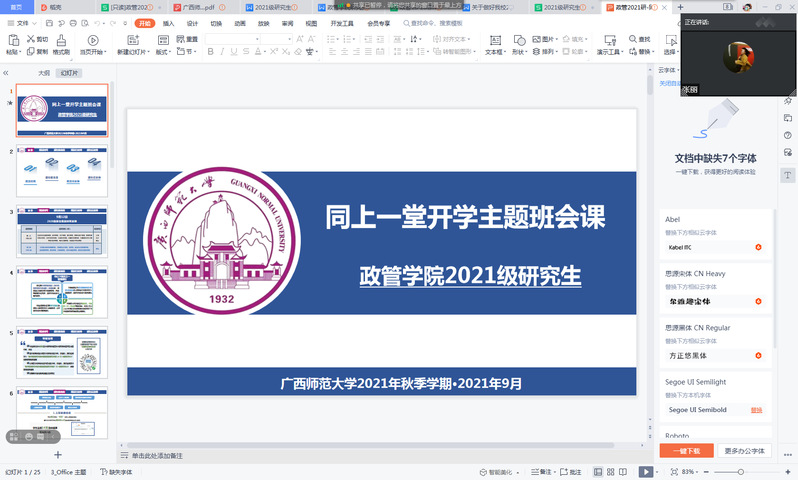The height and width of the screenshot is (480, 798).
Task: Switch to Normal view in status bar
Action: click(598, 472)
